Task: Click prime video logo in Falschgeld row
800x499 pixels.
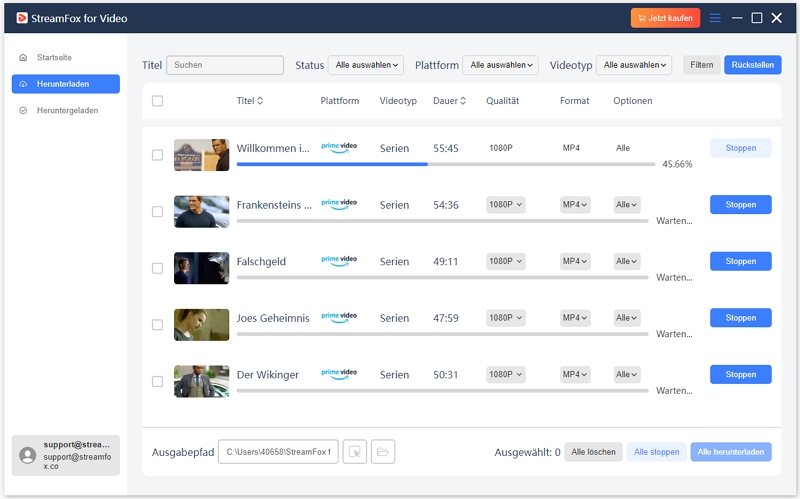Action: click(x=339, y=261)
